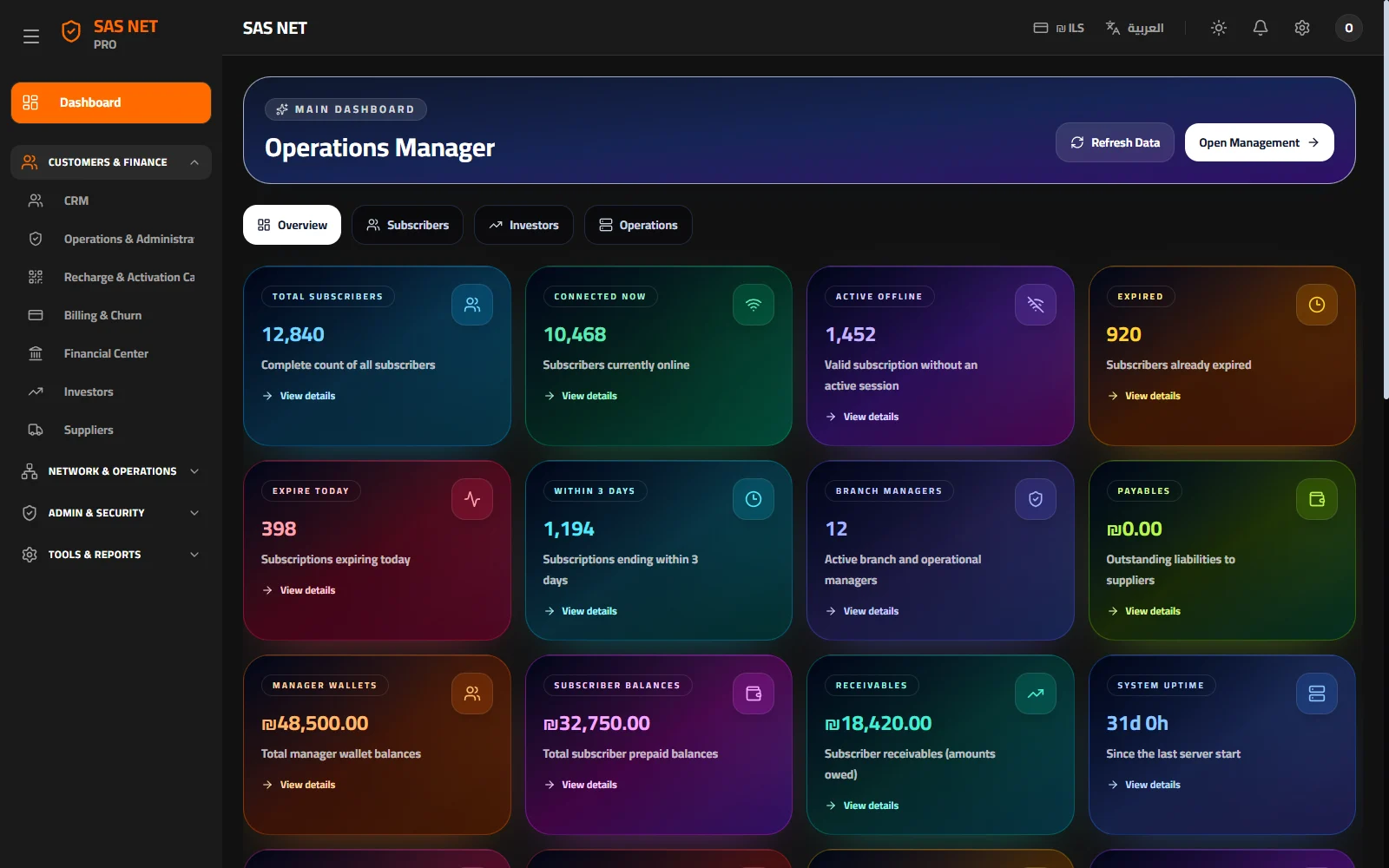
Task: View details of Expire Today
Action: point(299,590)
